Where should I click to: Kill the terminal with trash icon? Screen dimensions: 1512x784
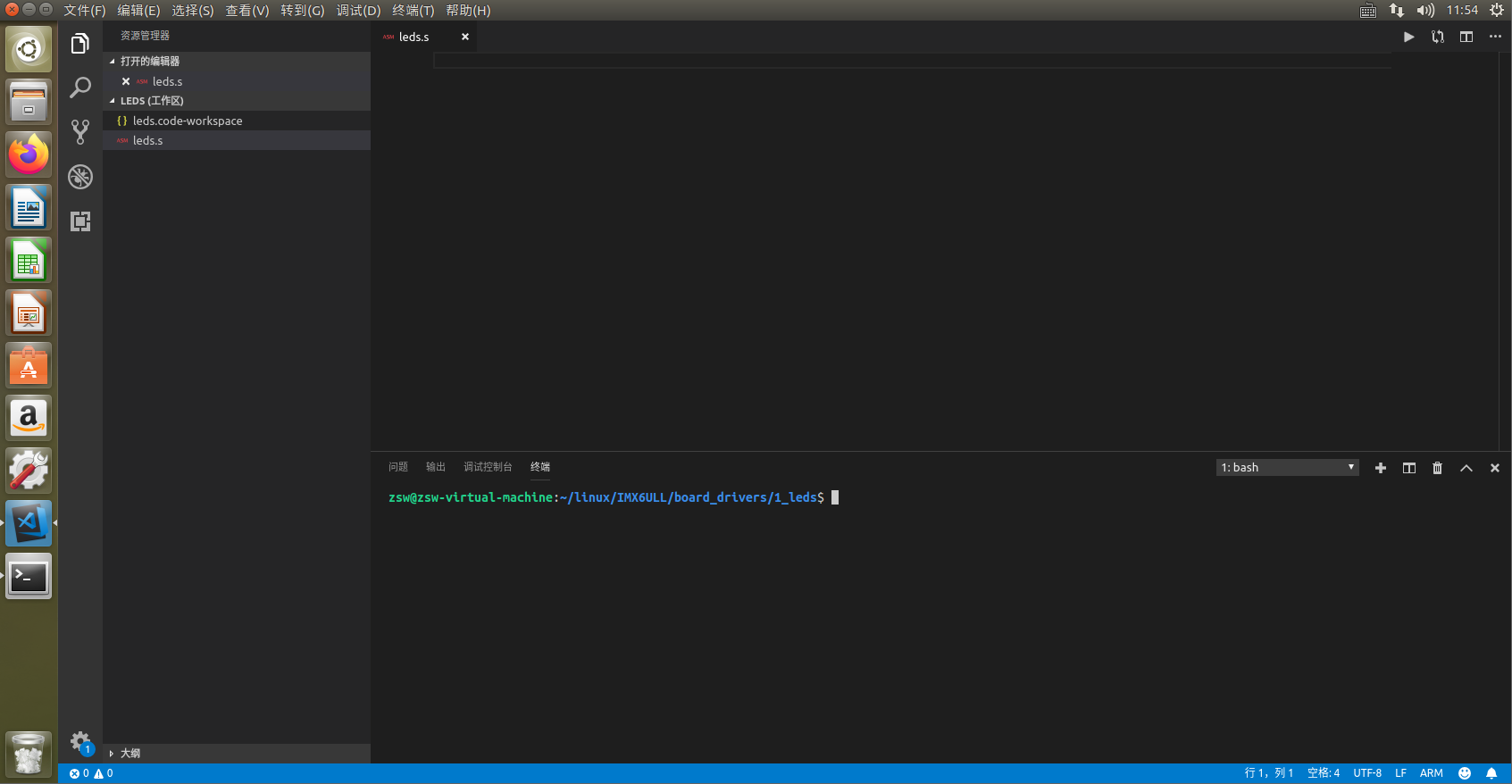coord(1438,468)
